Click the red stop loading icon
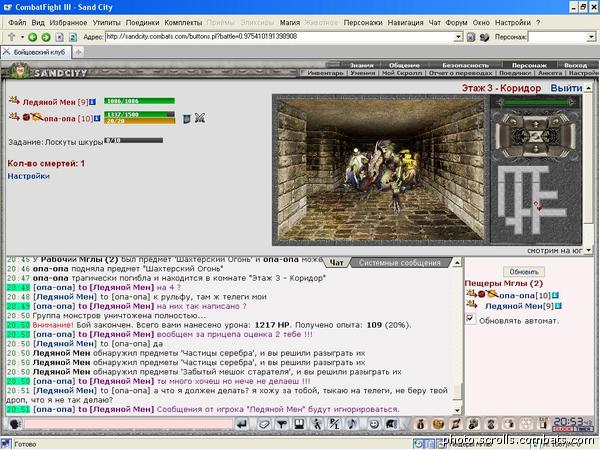The width and height of the screenshot is (600, 450). point(59,37)
